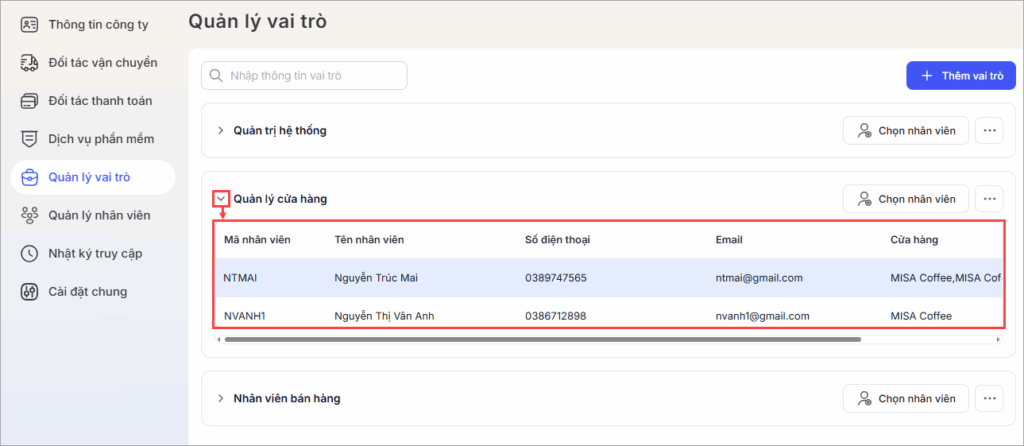1024x446 pixels.
Task: Expand the Quản trị hệ thống role
Action: (221, 131)
